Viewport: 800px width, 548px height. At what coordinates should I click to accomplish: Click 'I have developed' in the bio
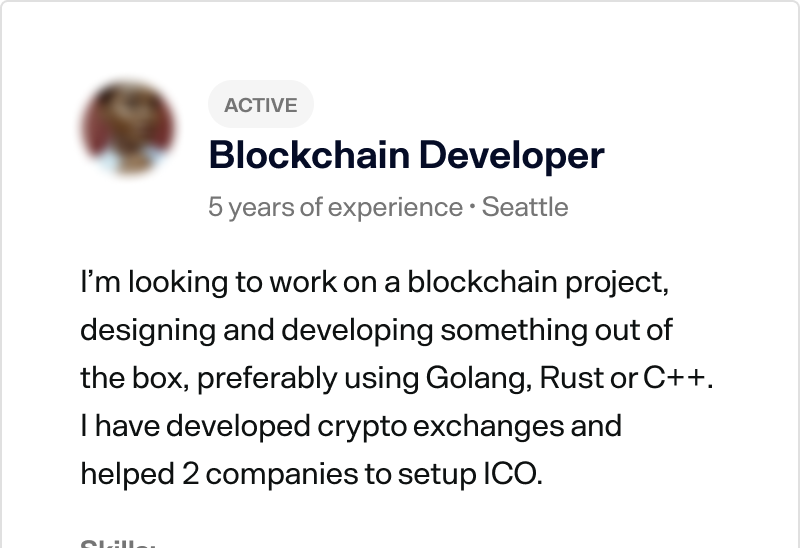166,426
